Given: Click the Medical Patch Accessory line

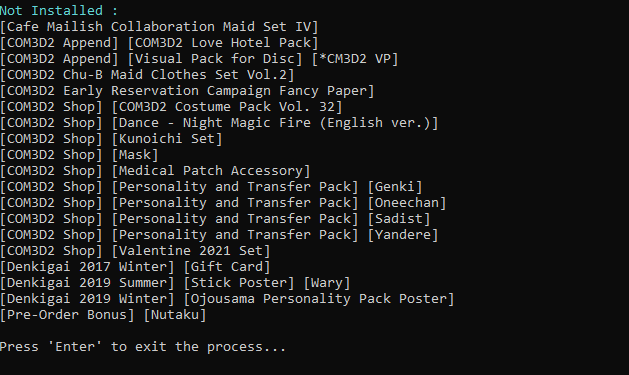Looking at the screenshot, I should click(x=155, y=171).
